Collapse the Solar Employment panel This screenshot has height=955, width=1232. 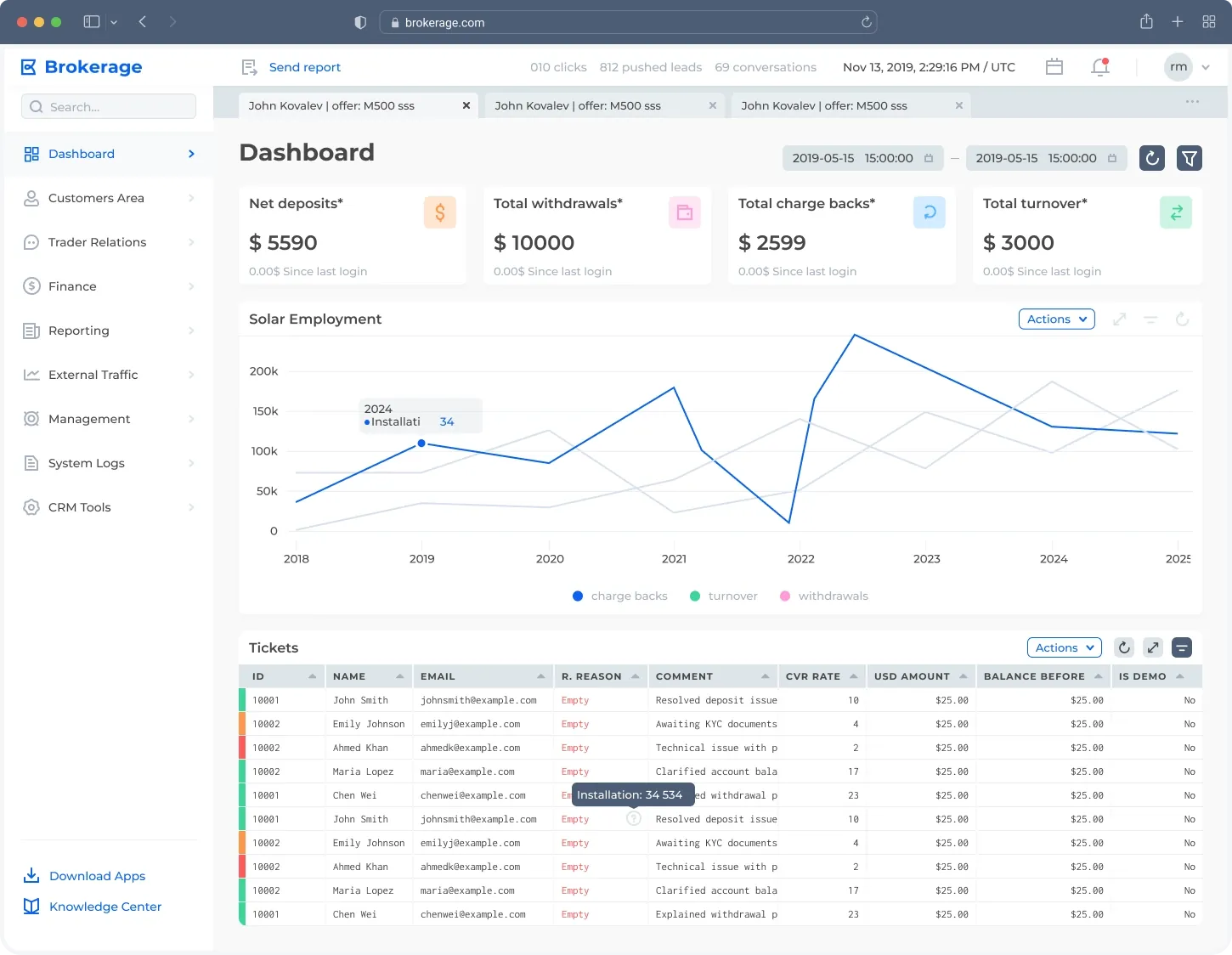pyautogui.click(x=1150, y=319)
